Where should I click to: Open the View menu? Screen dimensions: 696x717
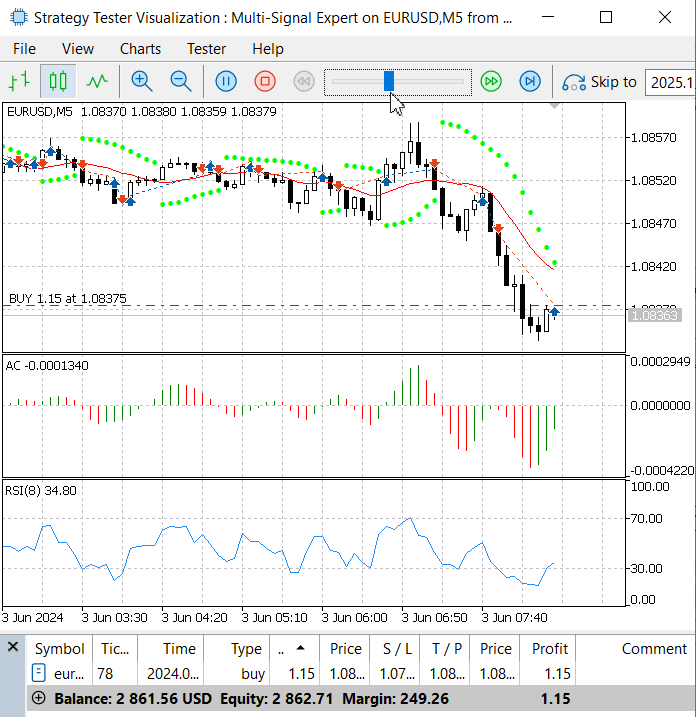(x=78, y=49)
